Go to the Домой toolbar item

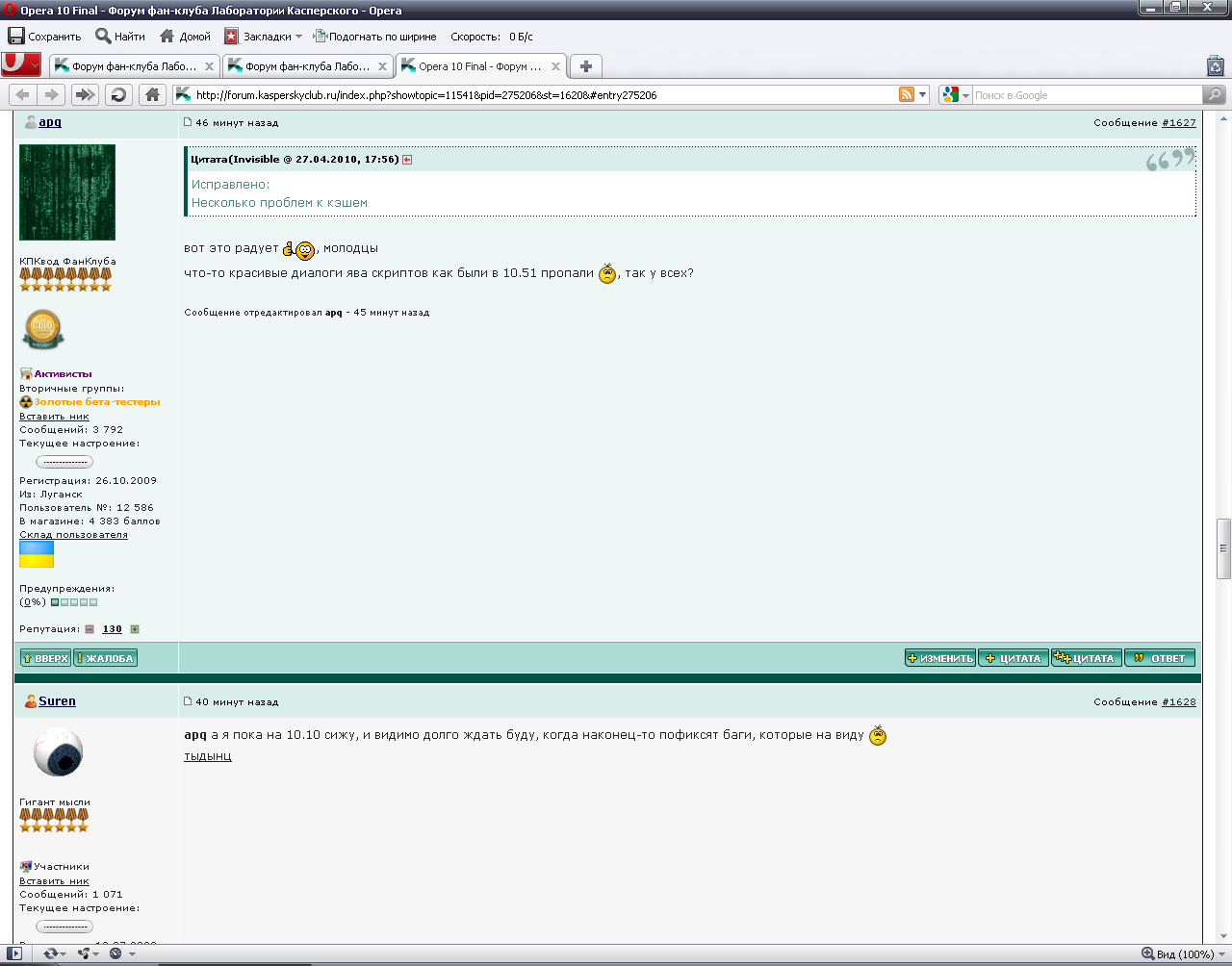pyautogui.click(x=185, y=37)
